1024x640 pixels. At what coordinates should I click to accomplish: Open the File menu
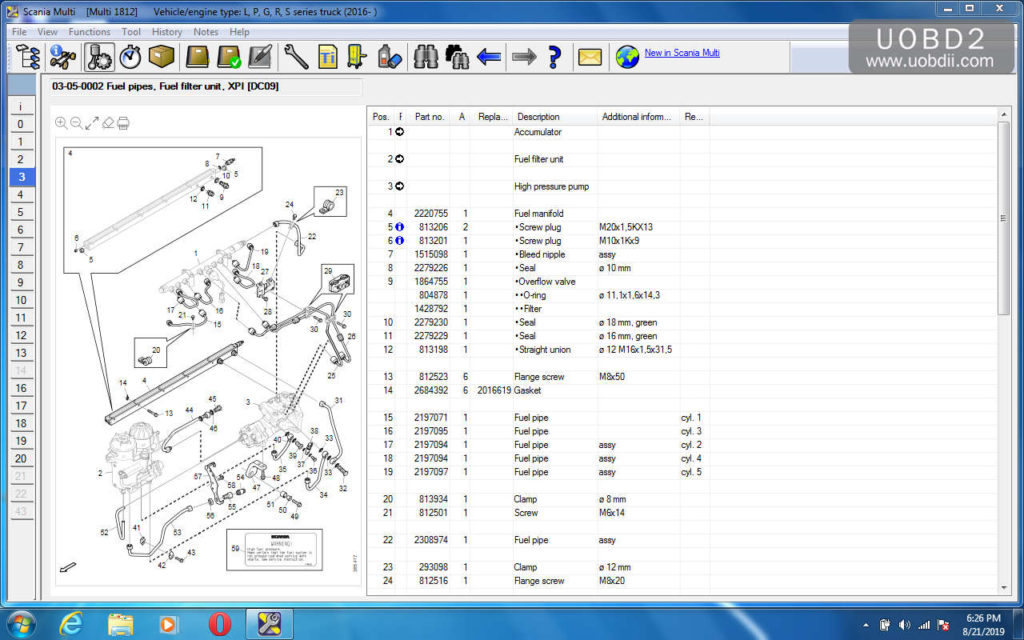click(20, 31)
